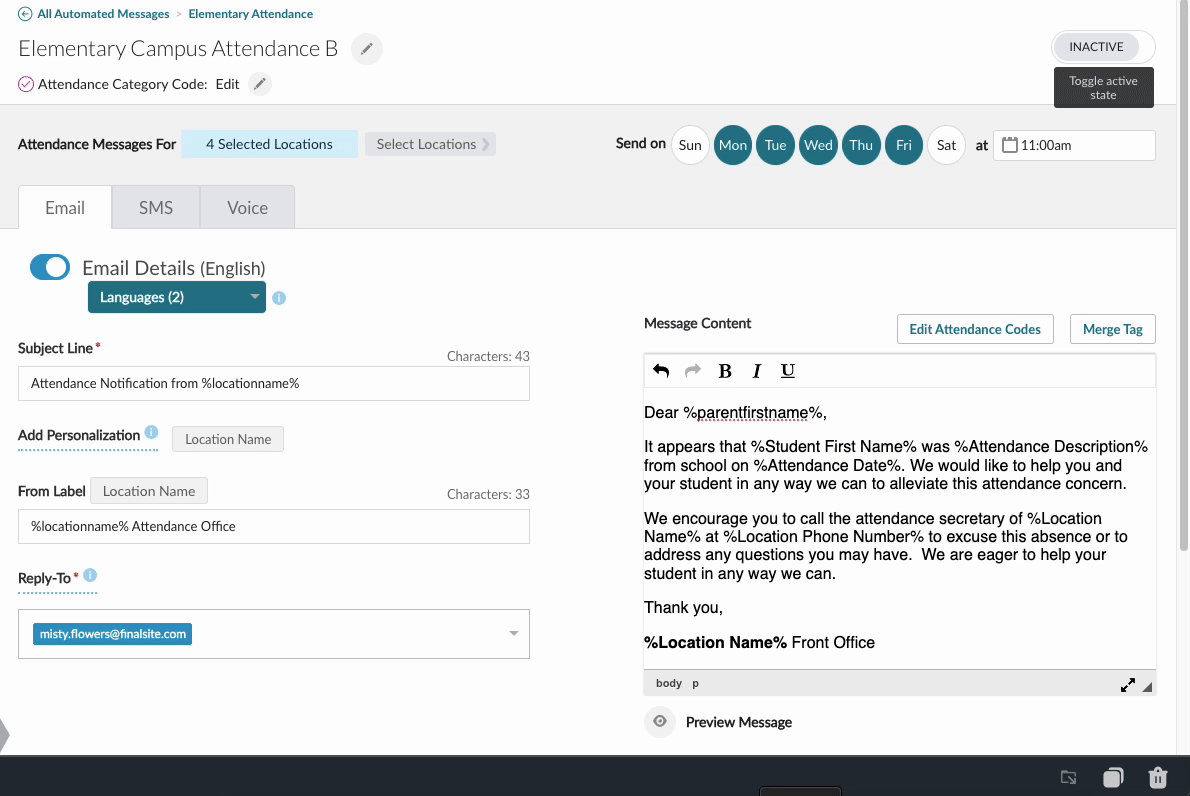Click info icon beside Languages dropdown
This screenshot has width=1190, height=796.
[279, 298]
